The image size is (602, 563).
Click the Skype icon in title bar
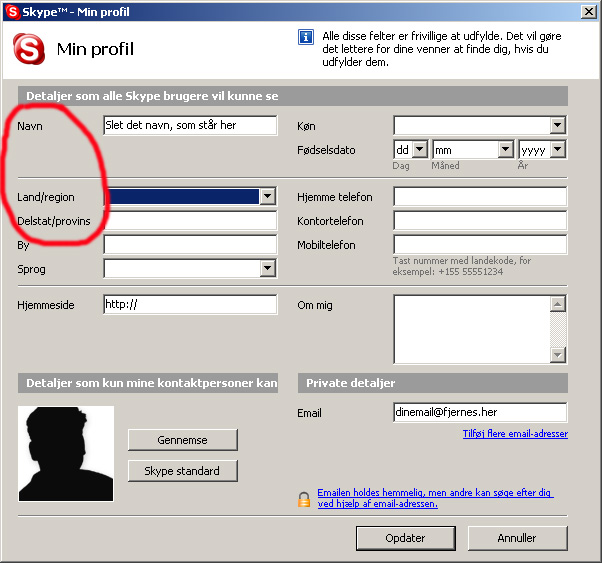click(x=12, y=12)
